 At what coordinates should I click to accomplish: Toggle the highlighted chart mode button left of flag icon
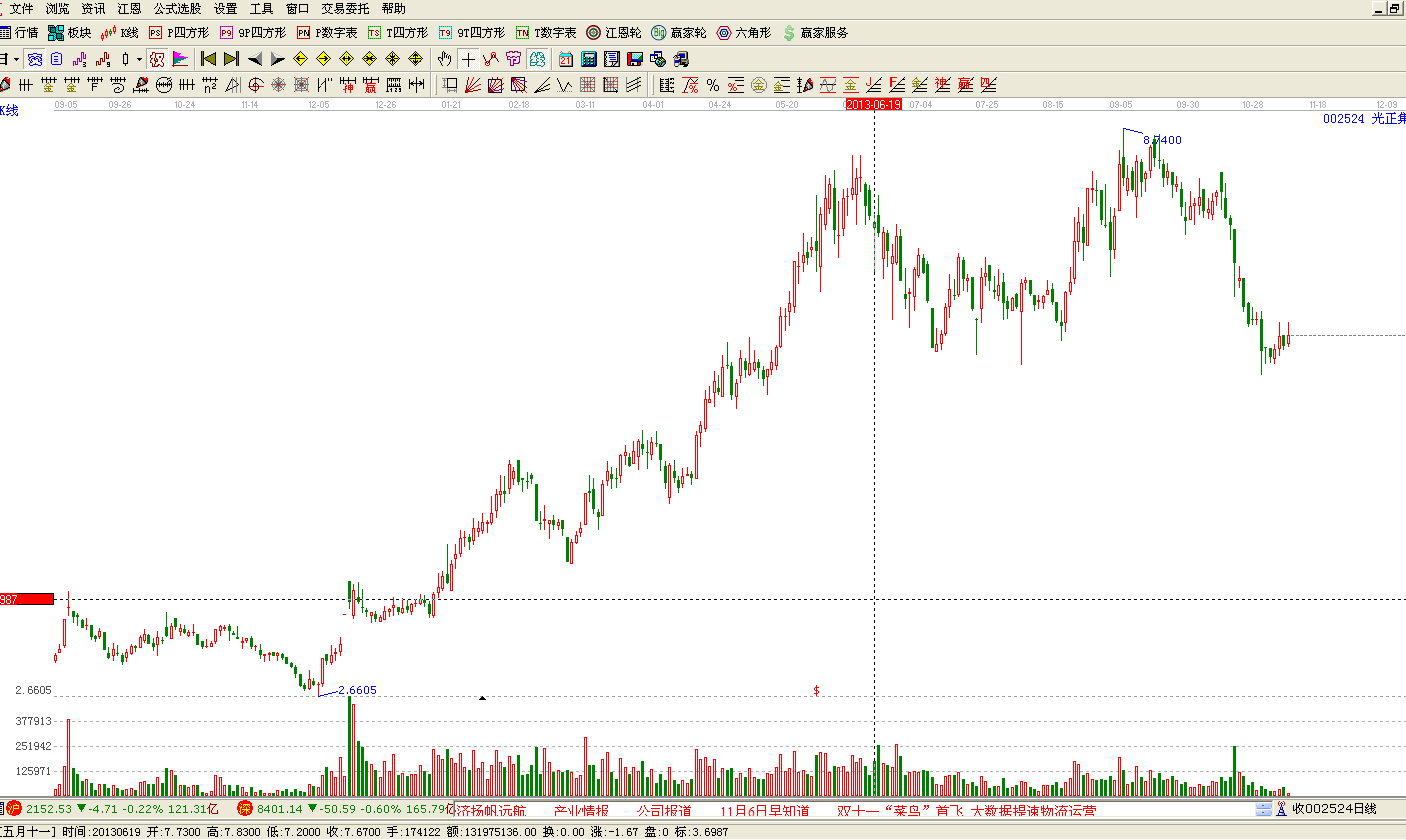(x=157, y=59)
